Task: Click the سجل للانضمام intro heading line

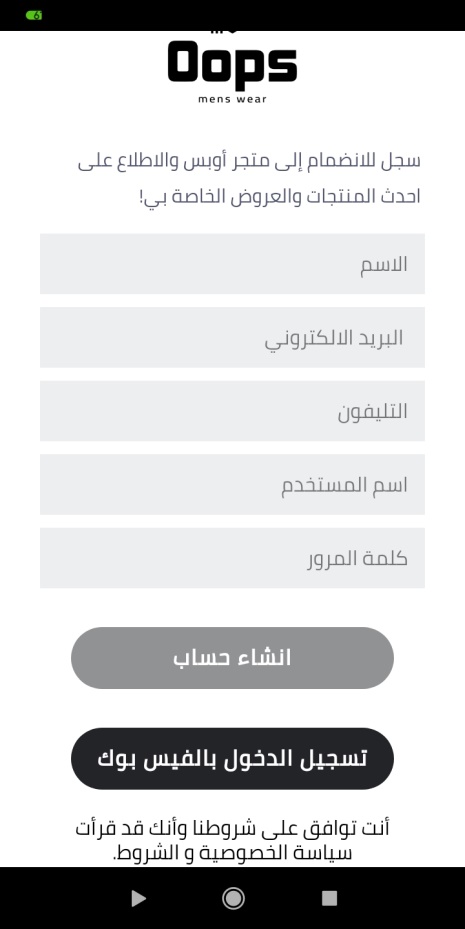Action: pos(249,161)
